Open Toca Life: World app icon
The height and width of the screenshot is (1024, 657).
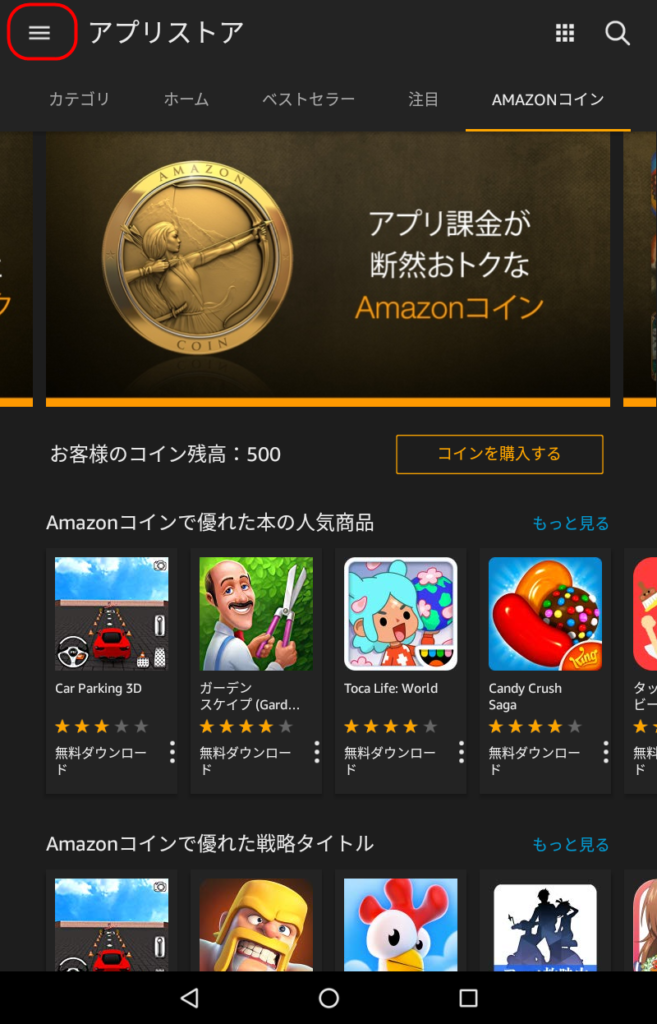pyautogui.click(x=400, y=613)
